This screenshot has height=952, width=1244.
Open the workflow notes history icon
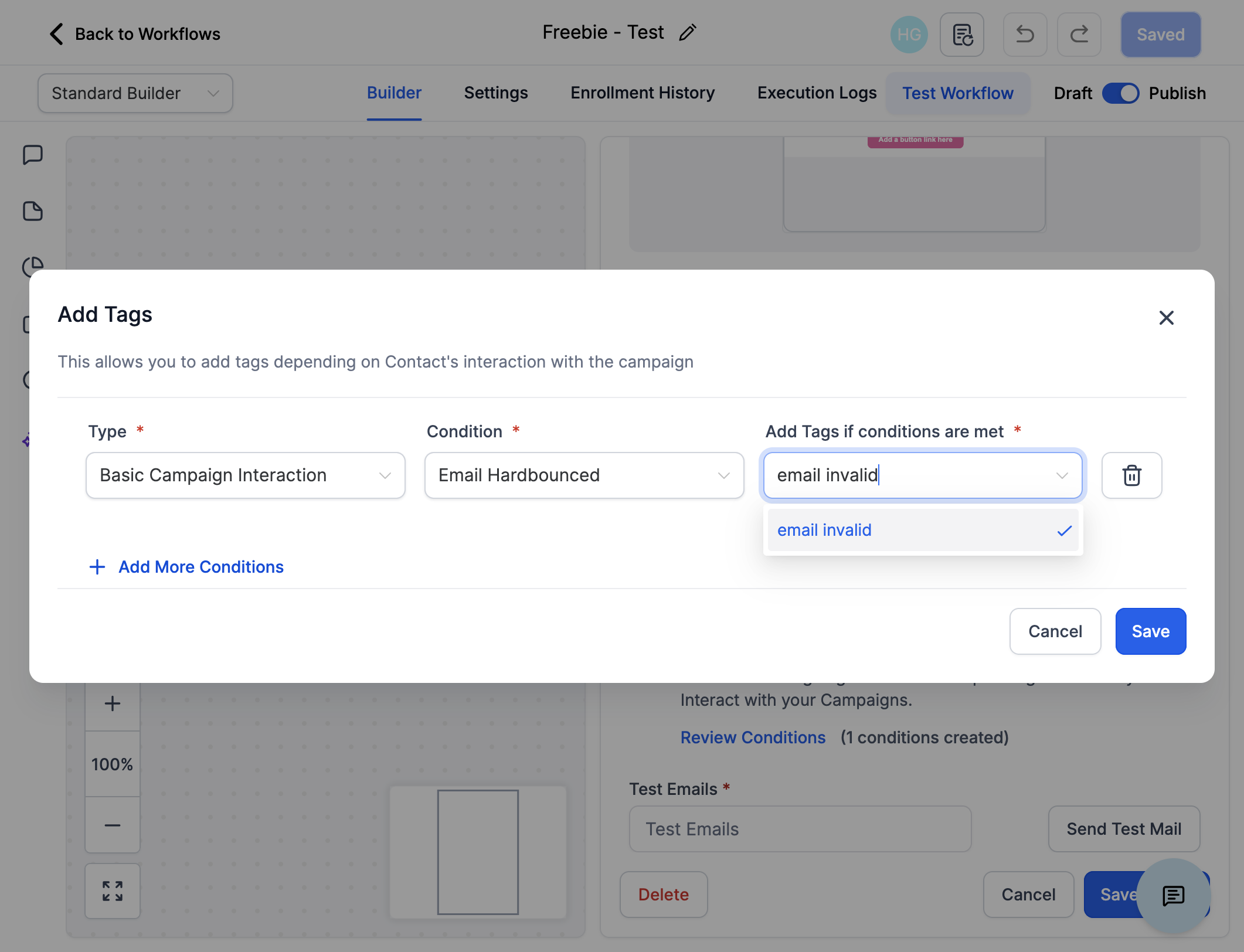pyautogui.click(x=962, y=35)
